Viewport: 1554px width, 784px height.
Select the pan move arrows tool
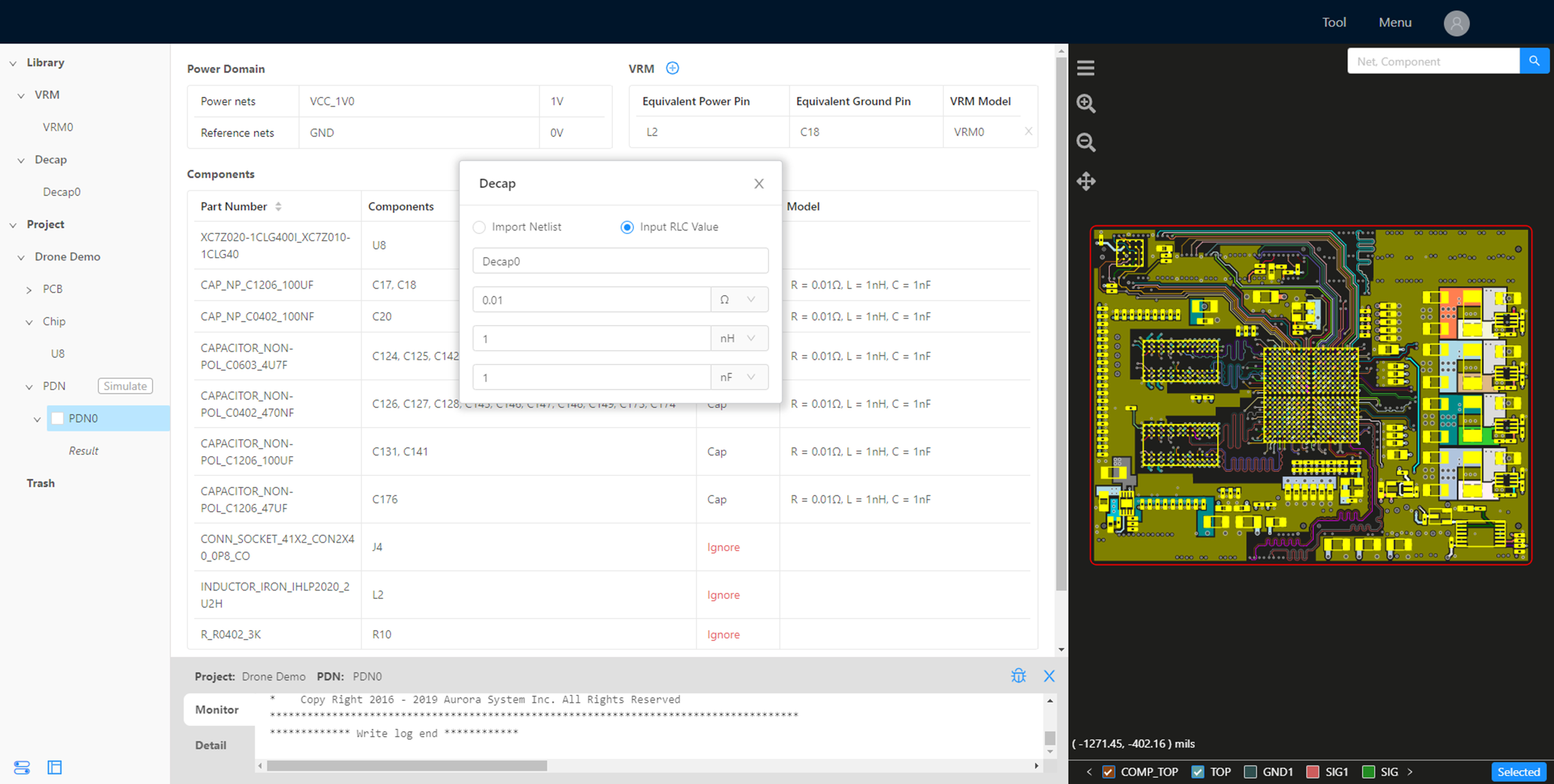1086,182
